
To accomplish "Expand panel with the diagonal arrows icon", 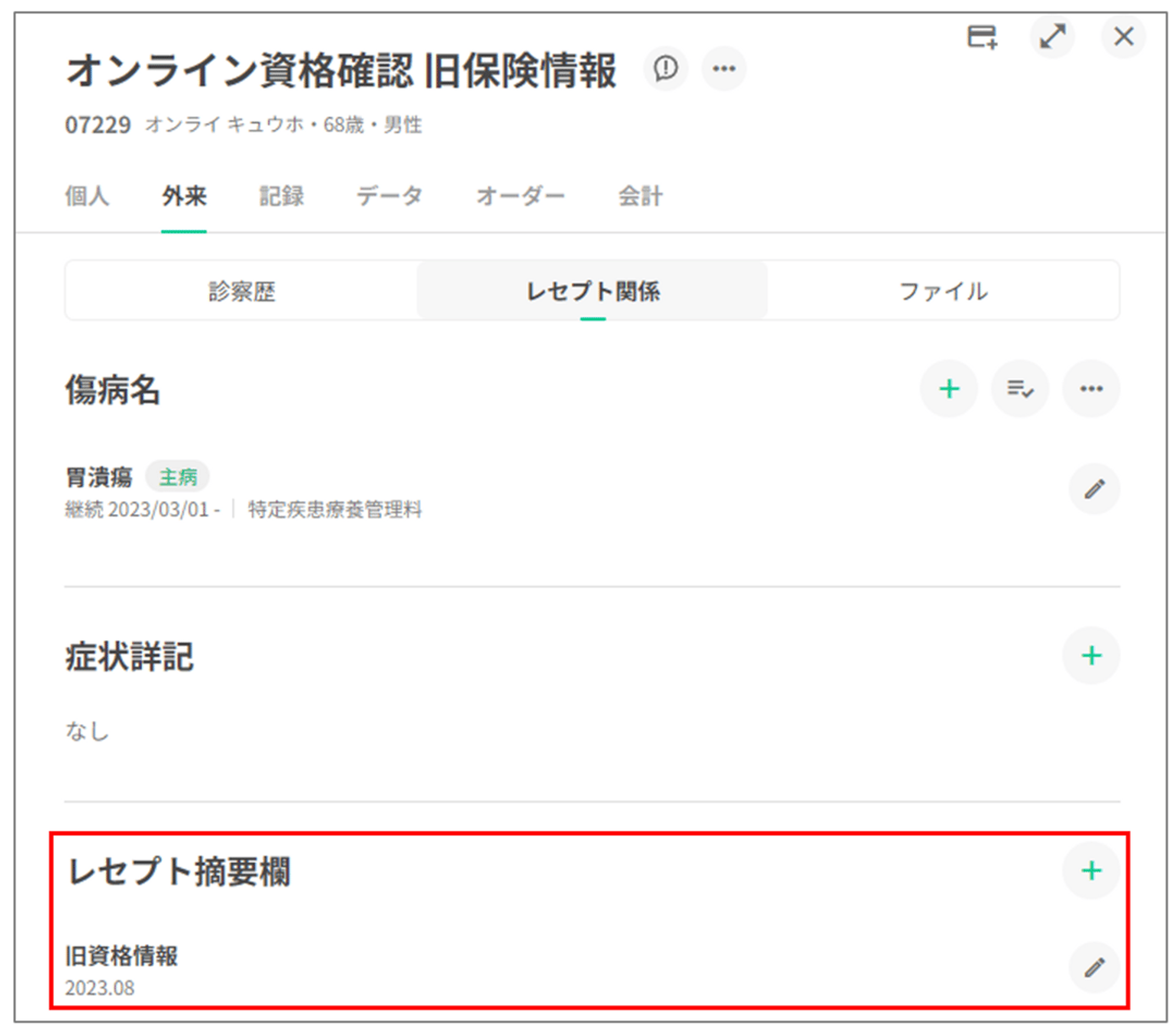I will [1052, 37].
